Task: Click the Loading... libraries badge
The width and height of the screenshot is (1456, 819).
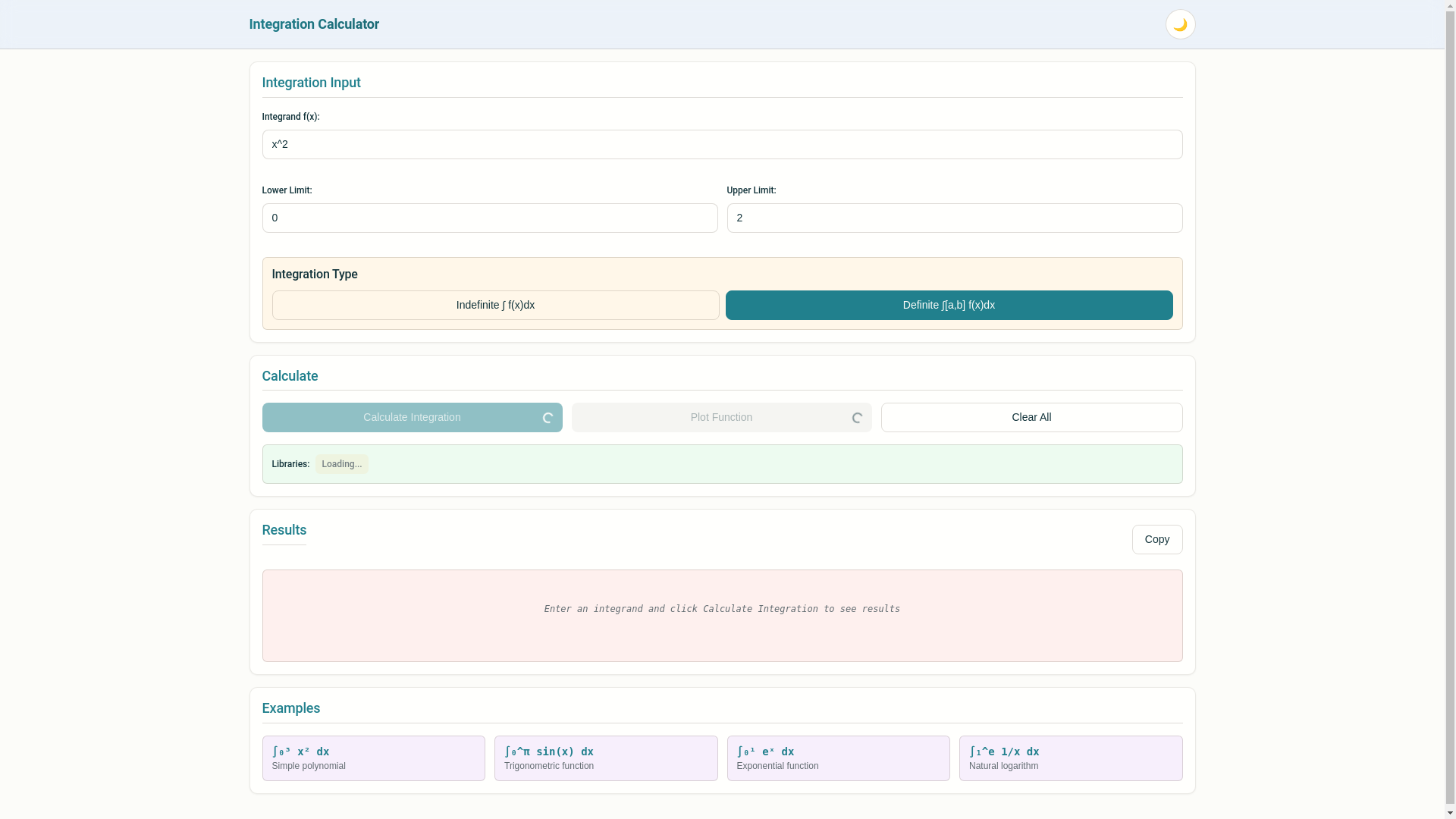Action: pyautogui.click(x=342, y=464)
